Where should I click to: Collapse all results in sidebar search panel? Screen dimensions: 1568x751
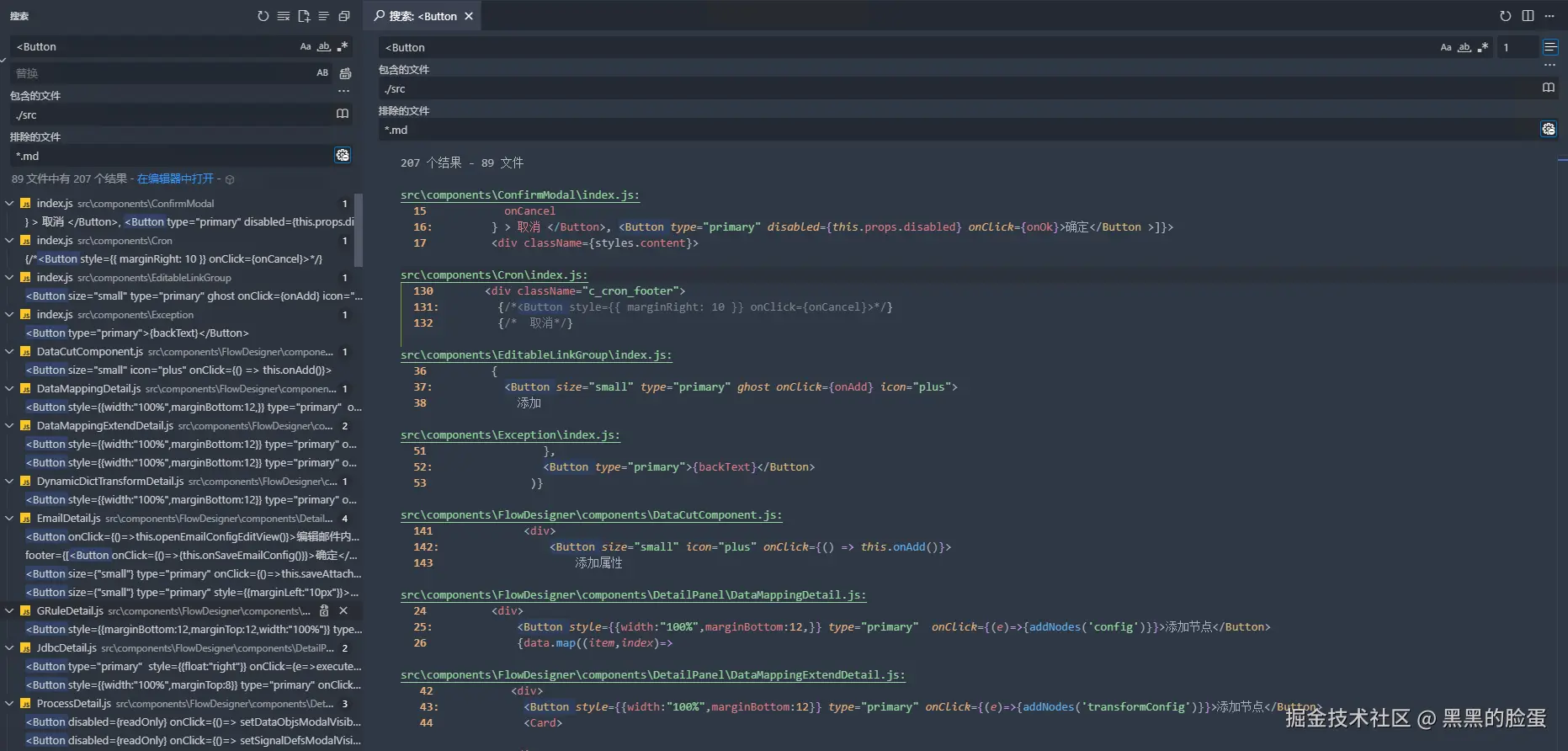[x=343, y=16]
